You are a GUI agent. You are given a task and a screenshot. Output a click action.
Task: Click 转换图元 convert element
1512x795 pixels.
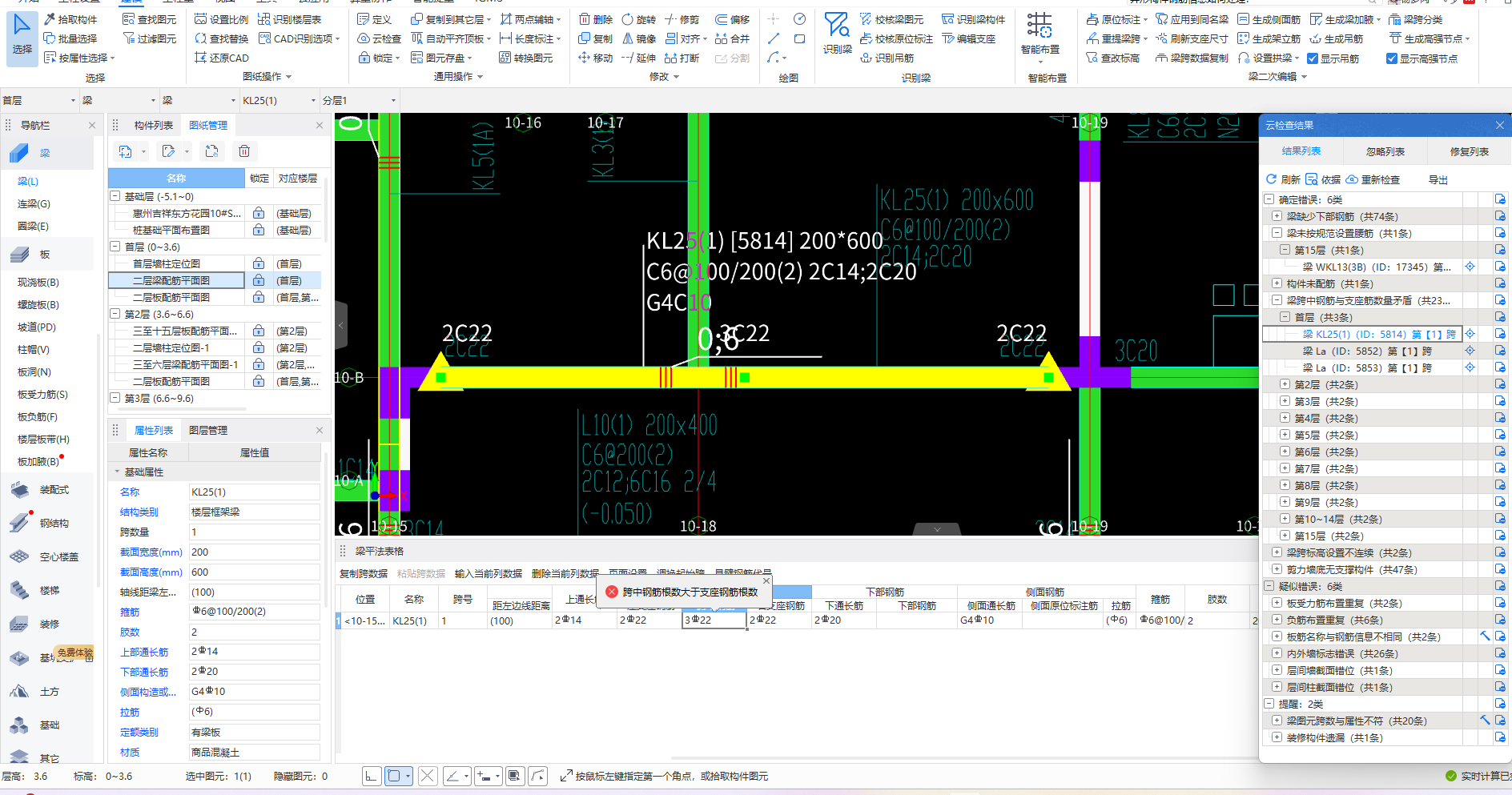[x=525, y=58]
